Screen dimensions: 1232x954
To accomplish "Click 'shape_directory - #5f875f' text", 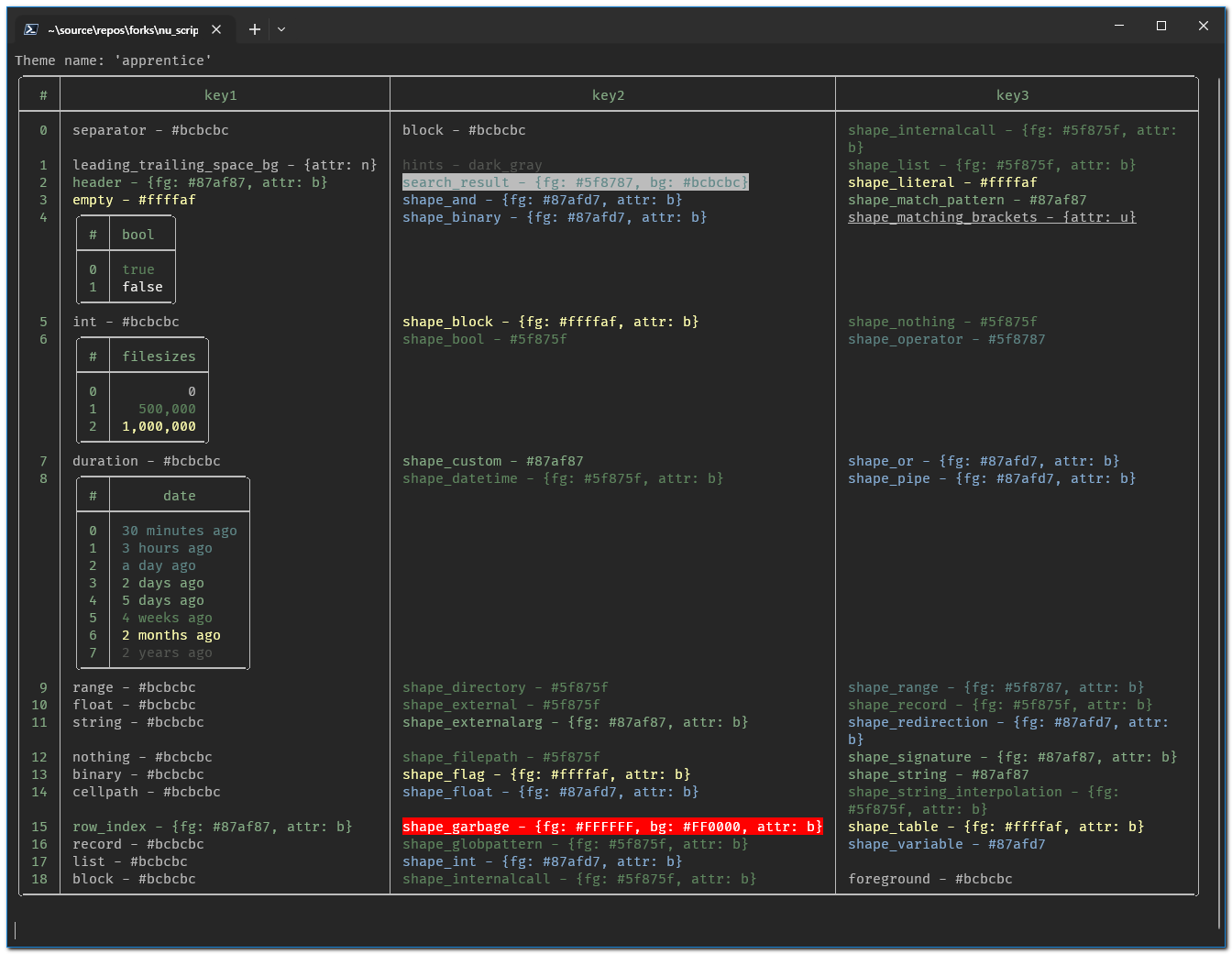I will (x=506, y=687).
